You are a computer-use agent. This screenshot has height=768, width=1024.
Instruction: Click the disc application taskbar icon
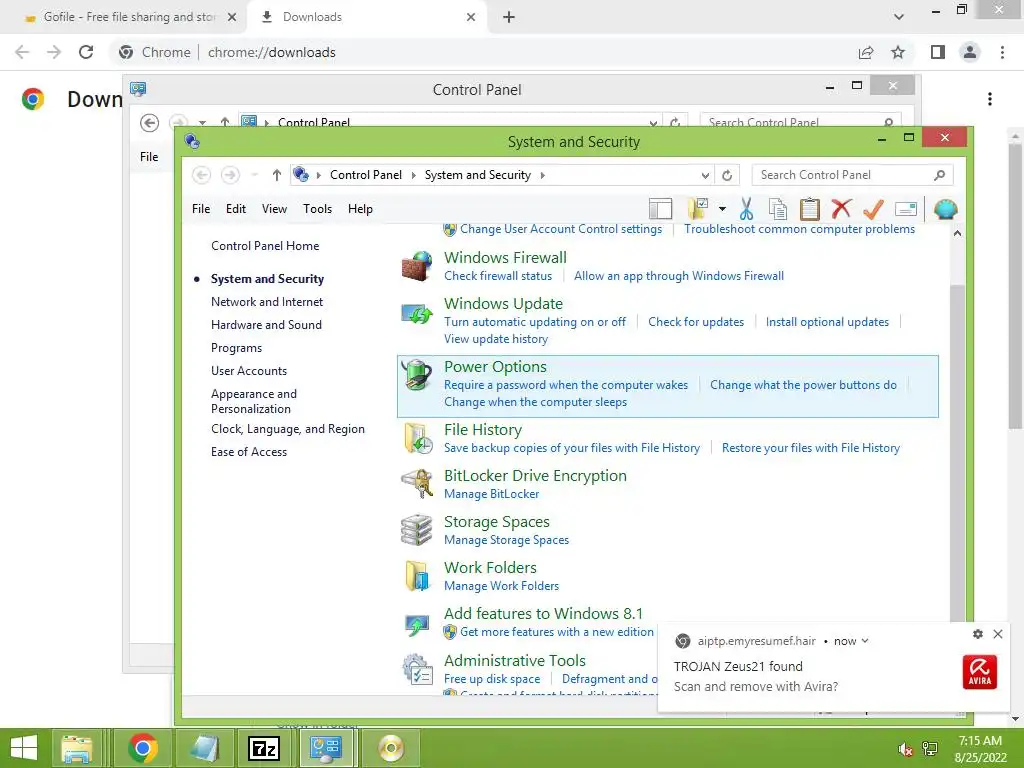[x=391, y=748]
